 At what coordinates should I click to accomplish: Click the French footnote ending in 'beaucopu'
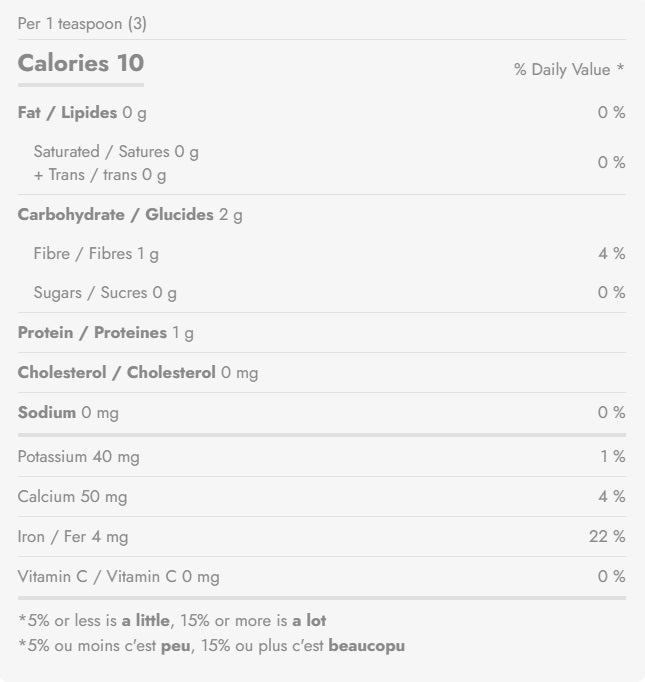(x=211, y=646)
